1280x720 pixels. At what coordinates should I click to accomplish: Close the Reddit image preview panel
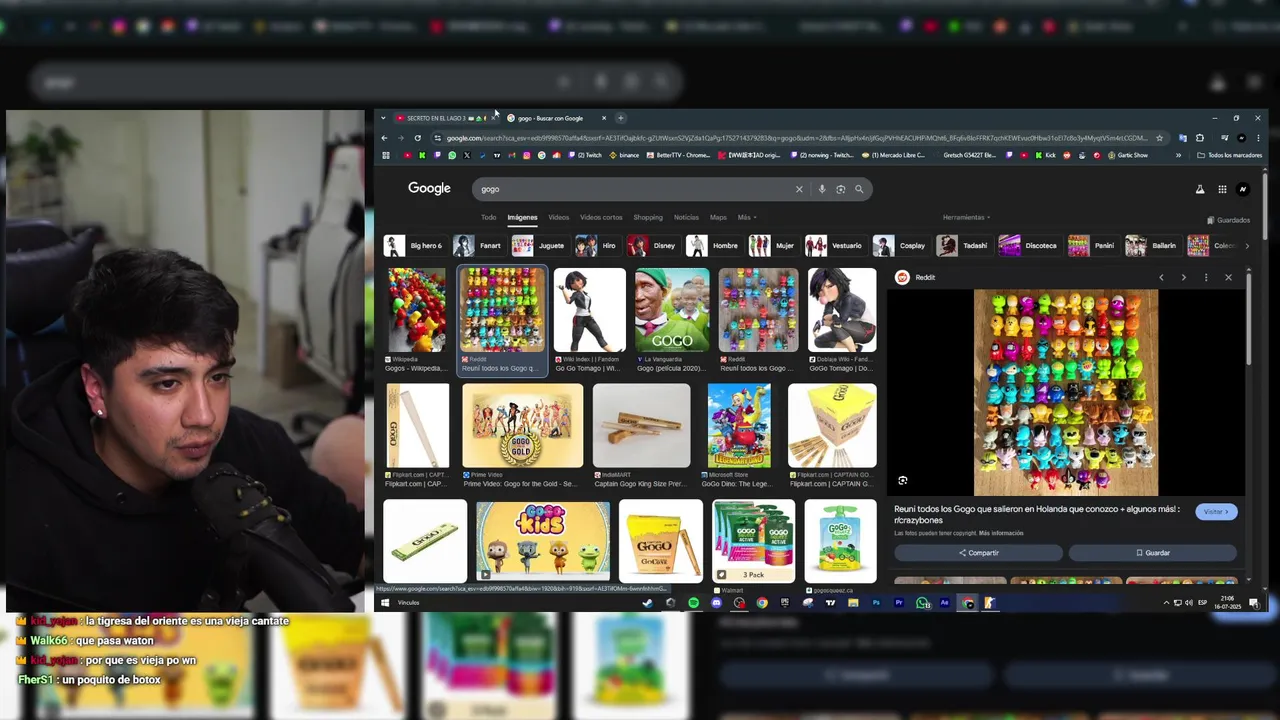pos(1228,277)
